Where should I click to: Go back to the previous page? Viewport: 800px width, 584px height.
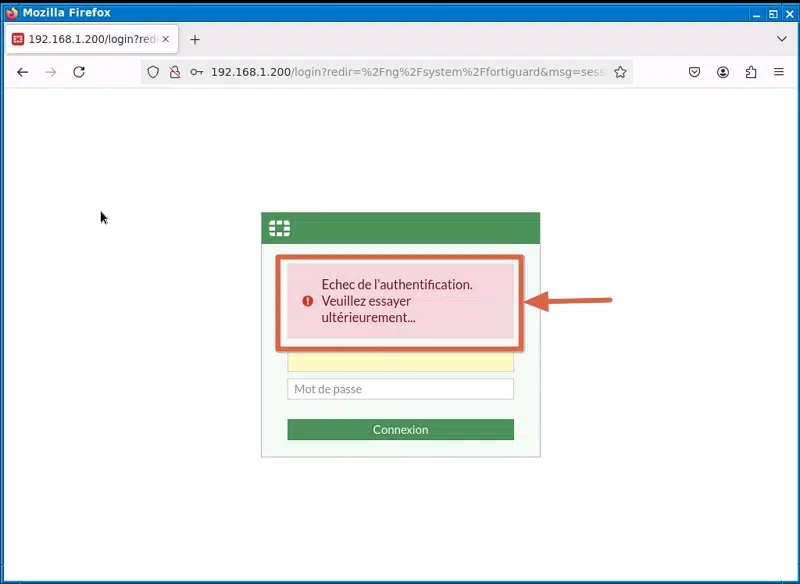pos(22,72)
